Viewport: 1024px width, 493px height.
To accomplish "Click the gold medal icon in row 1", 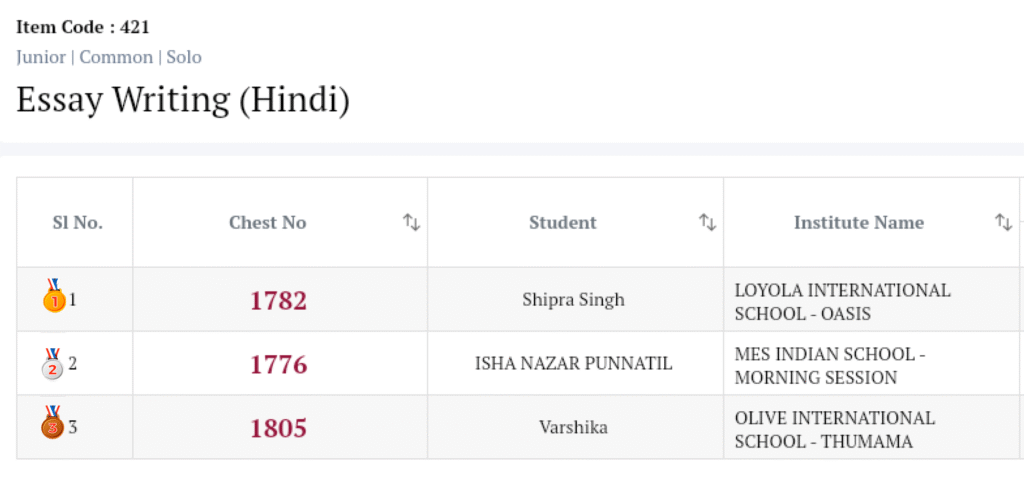I will click(x=53, y=296).
